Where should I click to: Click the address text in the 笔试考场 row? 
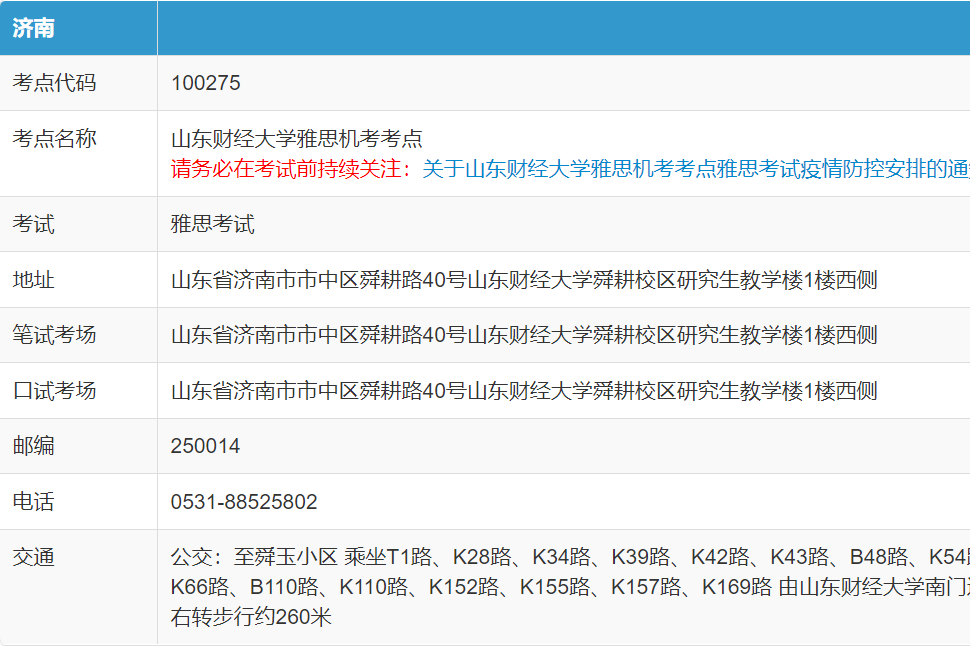point(524,335)
